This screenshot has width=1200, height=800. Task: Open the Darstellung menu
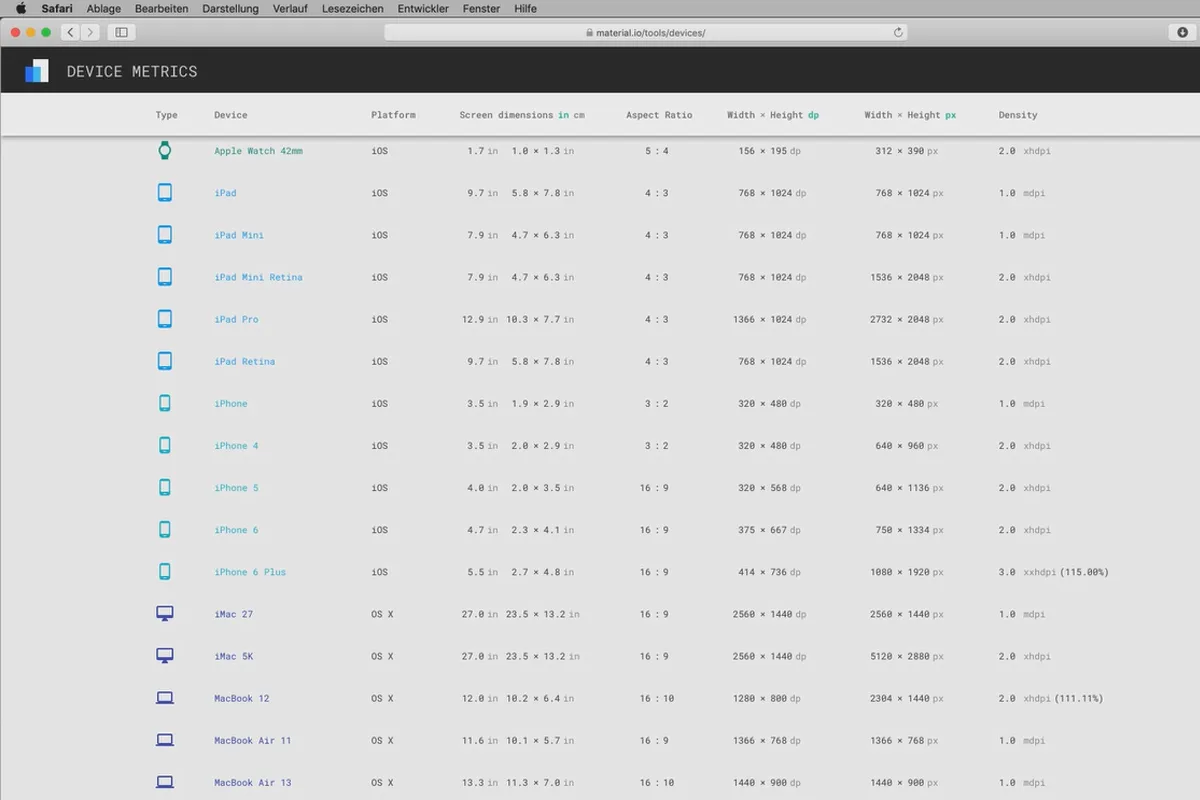[230, 8]
